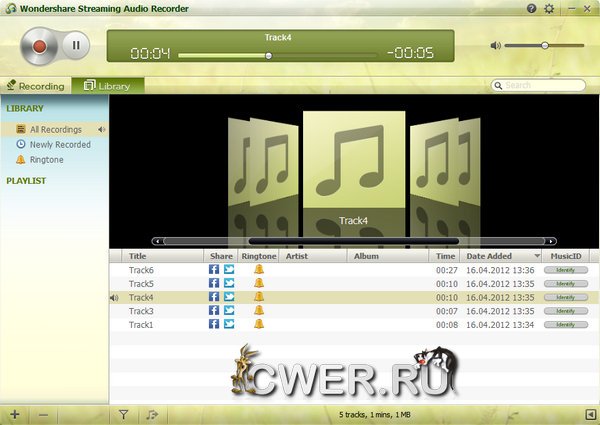600x425 pixels.
Task: Select the Track5 title row
Action: point(141,284)
